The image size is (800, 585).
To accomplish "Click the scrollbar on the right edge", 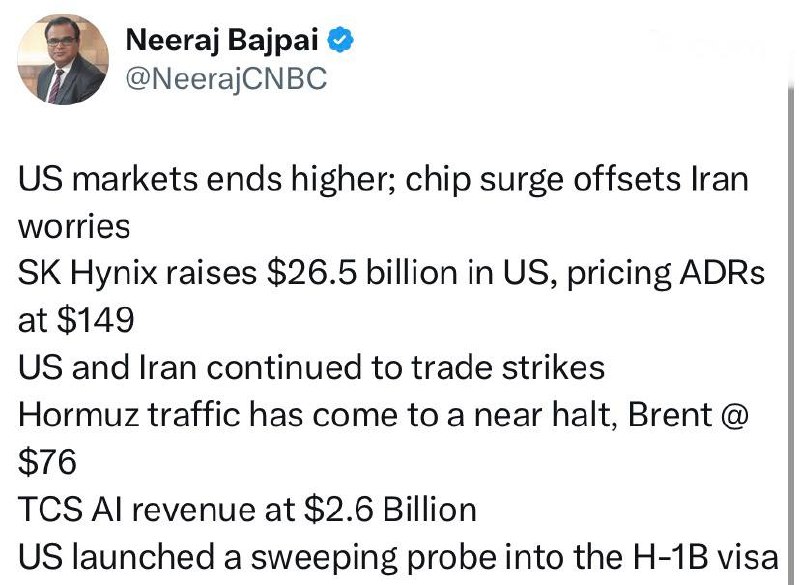I will tap(791, 332).
